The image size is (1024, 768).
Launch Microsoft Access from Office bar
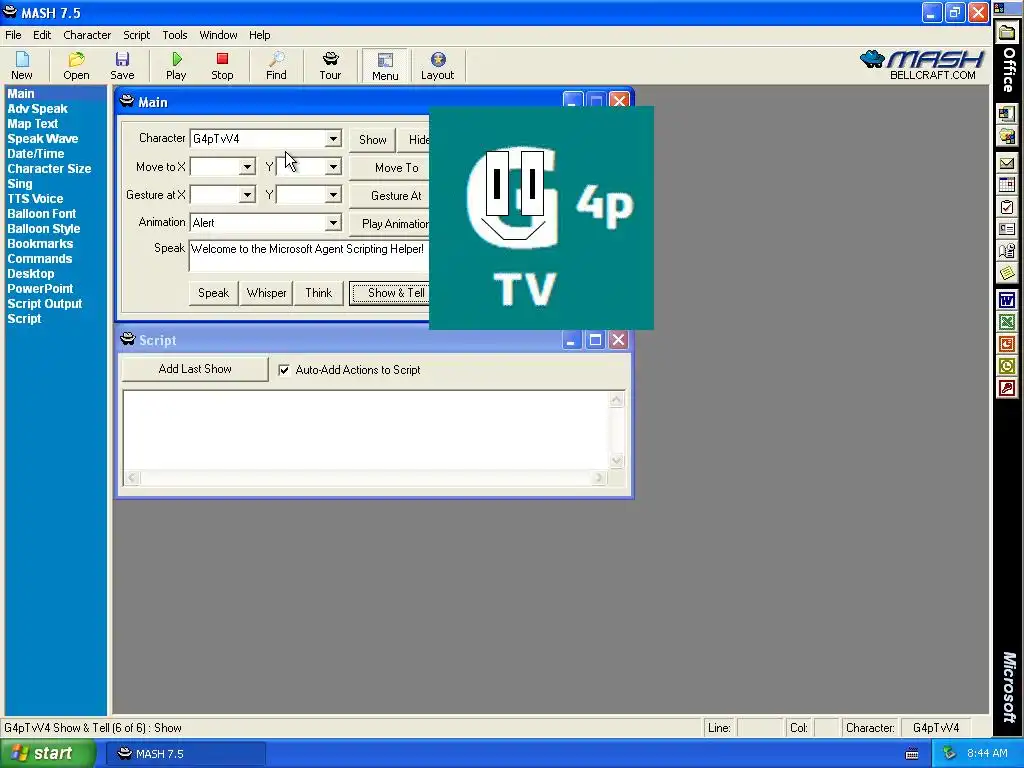(1007, 389)
